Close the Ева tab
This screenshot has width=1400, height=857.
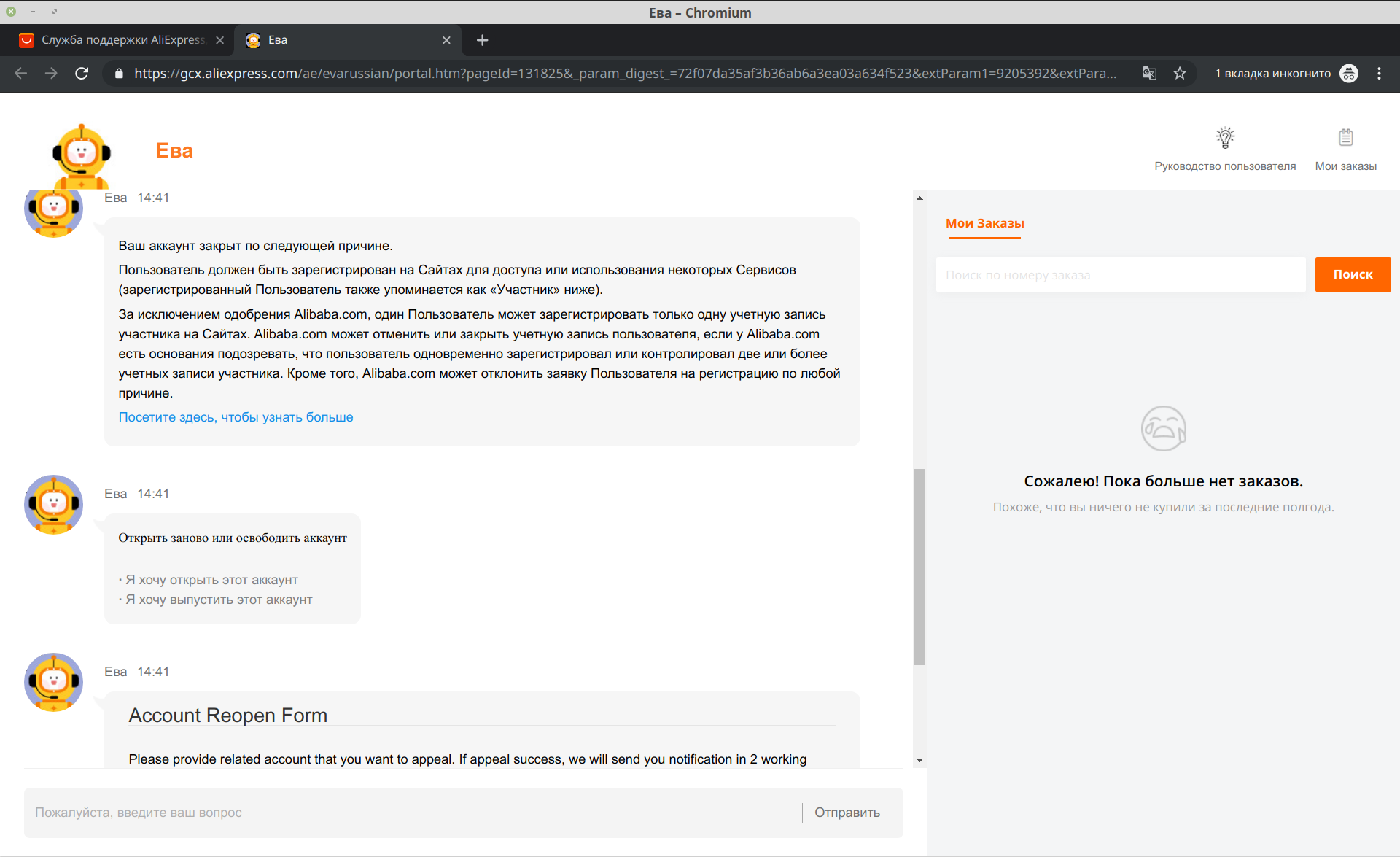[446, 40]
